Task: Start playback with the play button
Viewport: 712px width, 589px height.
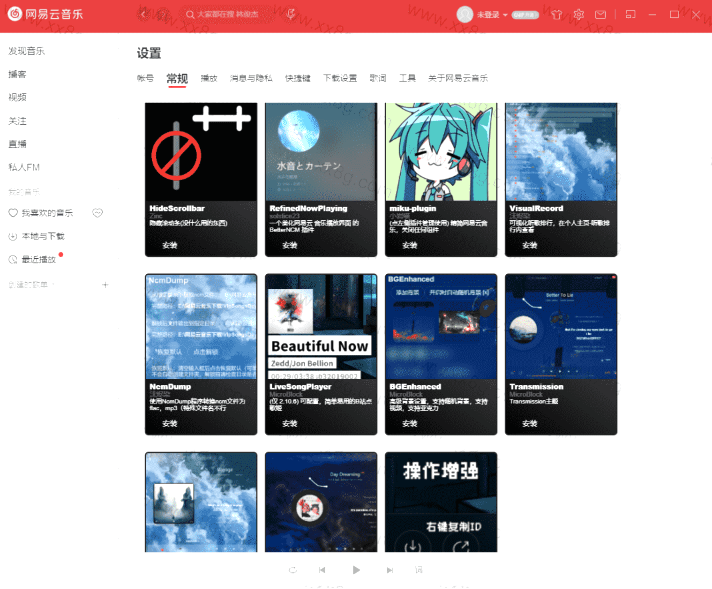Action: (x=356, y=569)
